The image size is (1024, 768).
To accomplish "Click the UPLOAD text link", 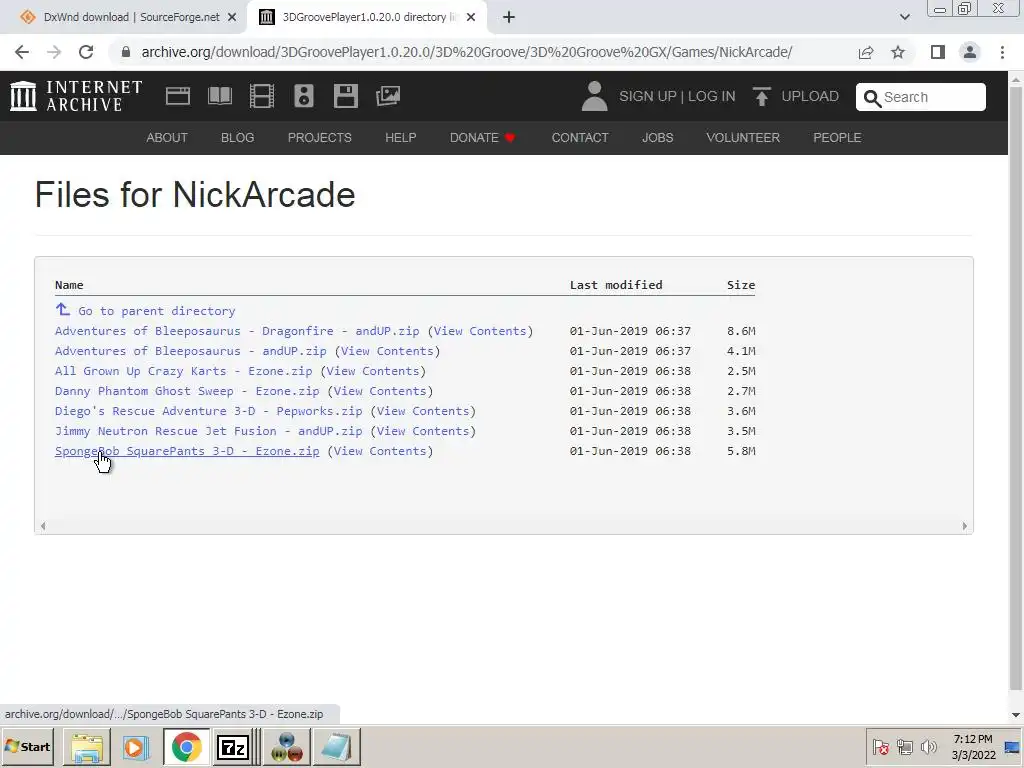I will (810, 97).
